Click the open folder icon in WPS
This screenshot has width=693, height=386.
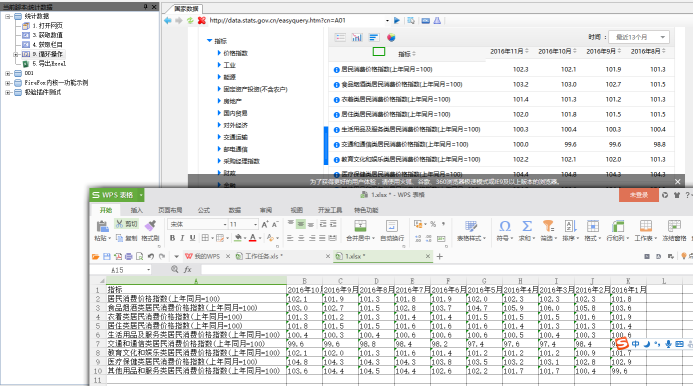pyautogui.click(x=95, y=256)
